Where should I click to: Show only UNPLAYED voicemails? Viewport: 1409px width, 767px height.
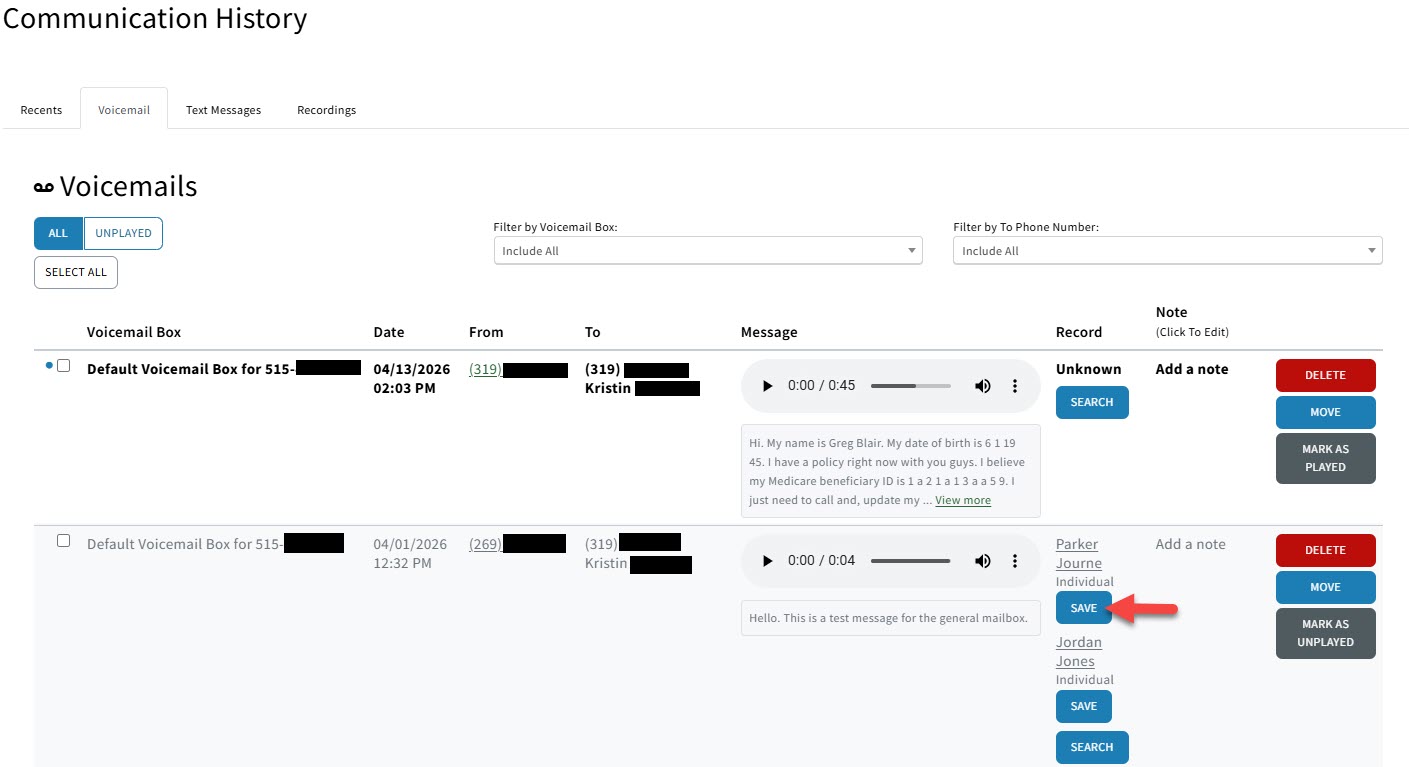(123, 233)
